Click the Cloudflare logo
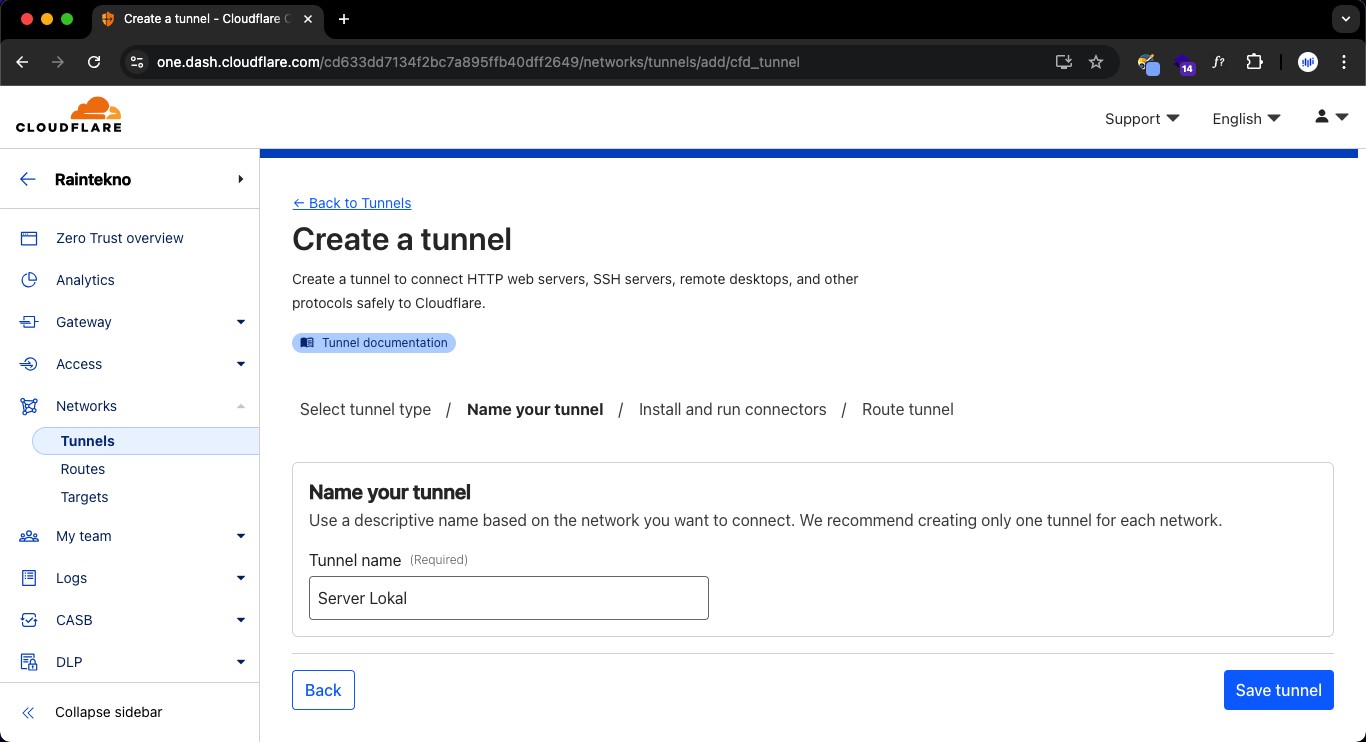The image size is (1366, 742). pyautogui.click(x=69, y=115)
